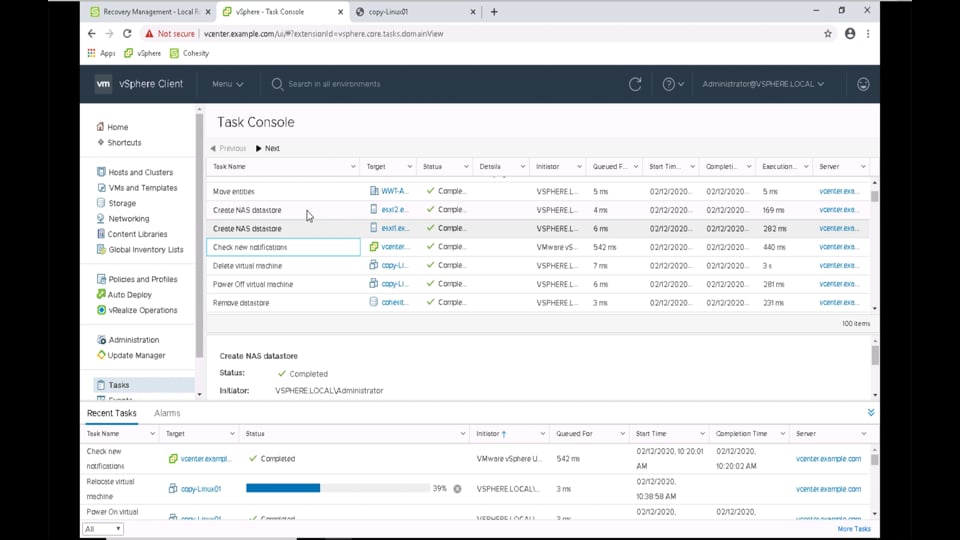Open Shortcuts in the sidebar
Screen dimensions: 960x540
[119, 142]
